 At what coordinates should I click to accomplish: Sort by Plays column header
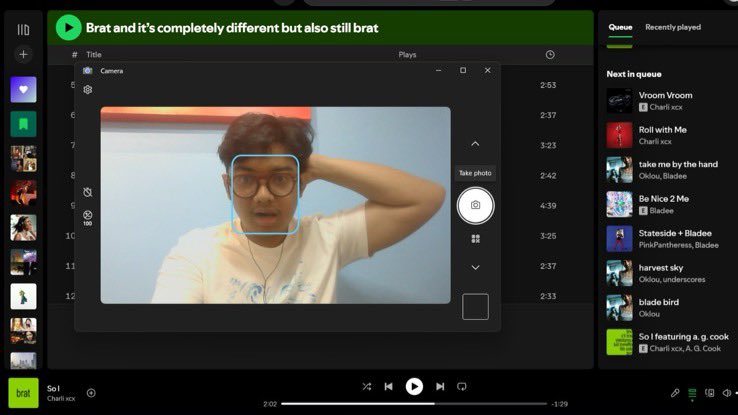coord(407,55)
